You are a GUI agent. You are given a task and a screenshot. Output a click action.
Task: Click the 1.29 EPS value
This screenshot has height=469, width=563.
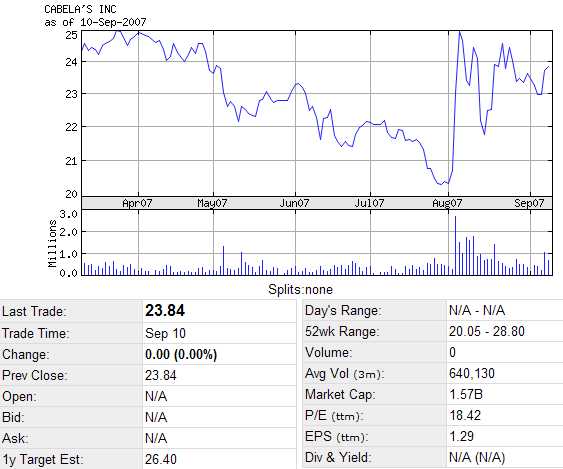coord(461,436)
